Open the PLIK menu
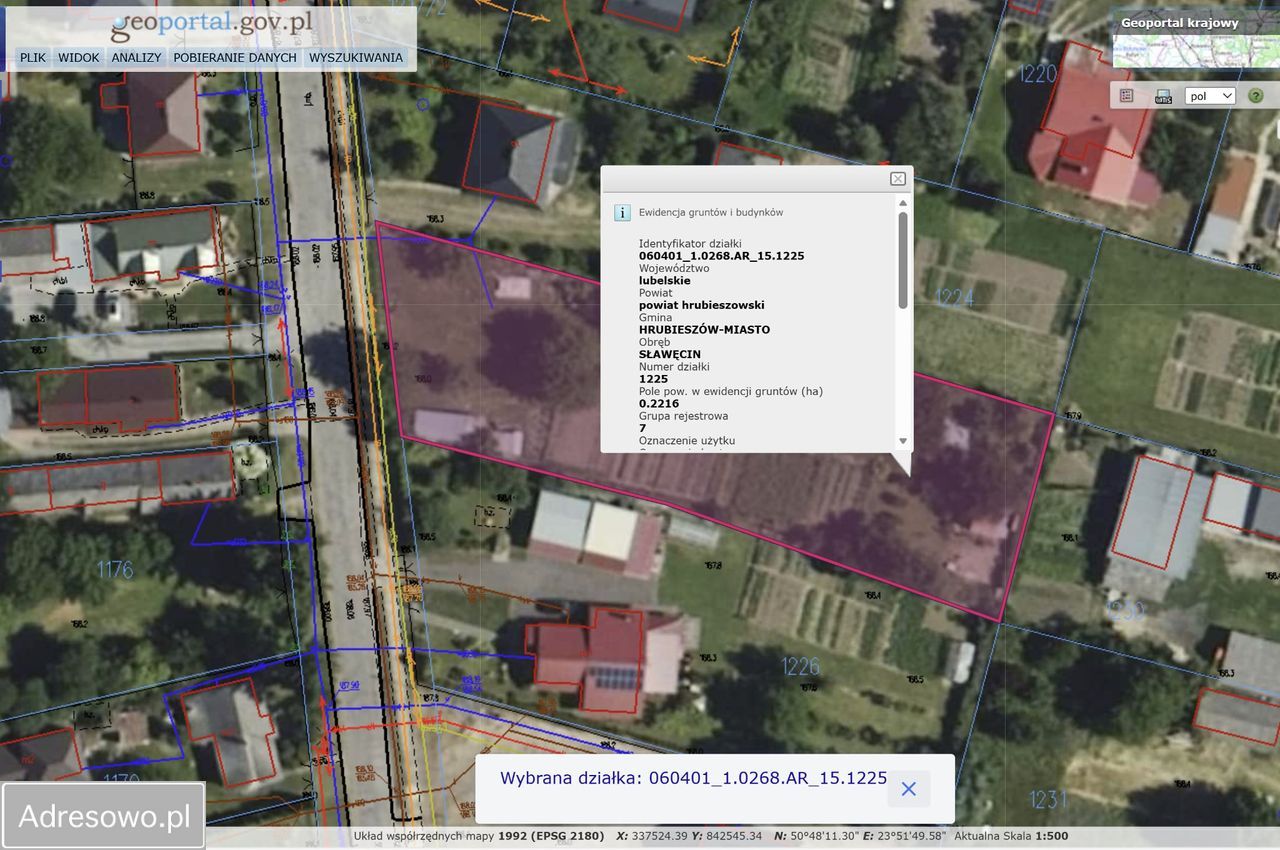This screenshot has height=850, width=1280. [x=33, y=58]
